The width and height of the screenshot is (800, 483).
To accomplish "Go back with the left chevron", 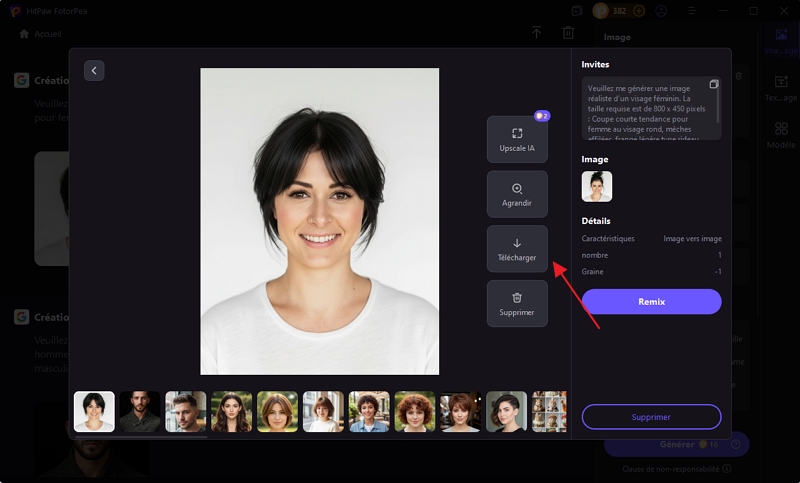I will pyautogui.click(x=94, y=70).
